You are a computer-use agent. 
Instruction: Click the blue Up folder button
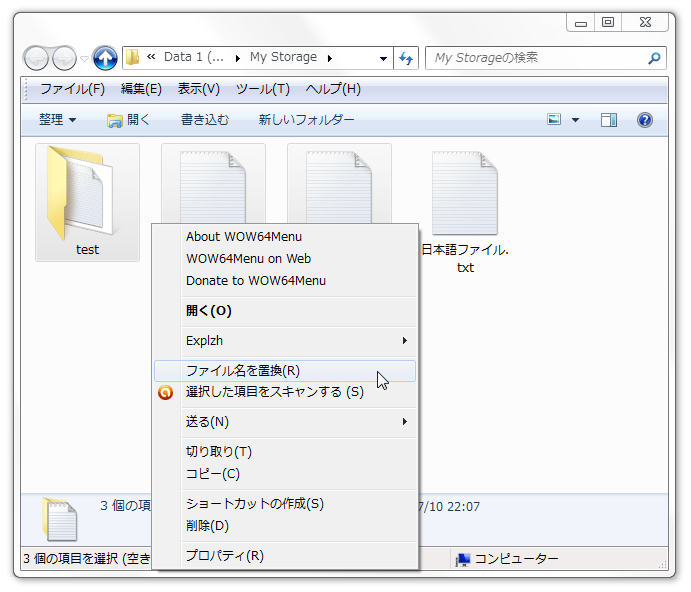105,58
